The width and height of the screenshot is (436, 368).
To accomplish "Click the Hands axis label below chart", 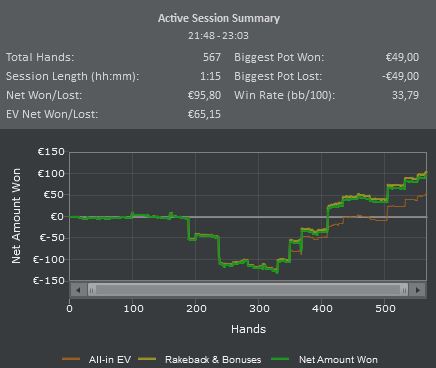I will 248,329.
